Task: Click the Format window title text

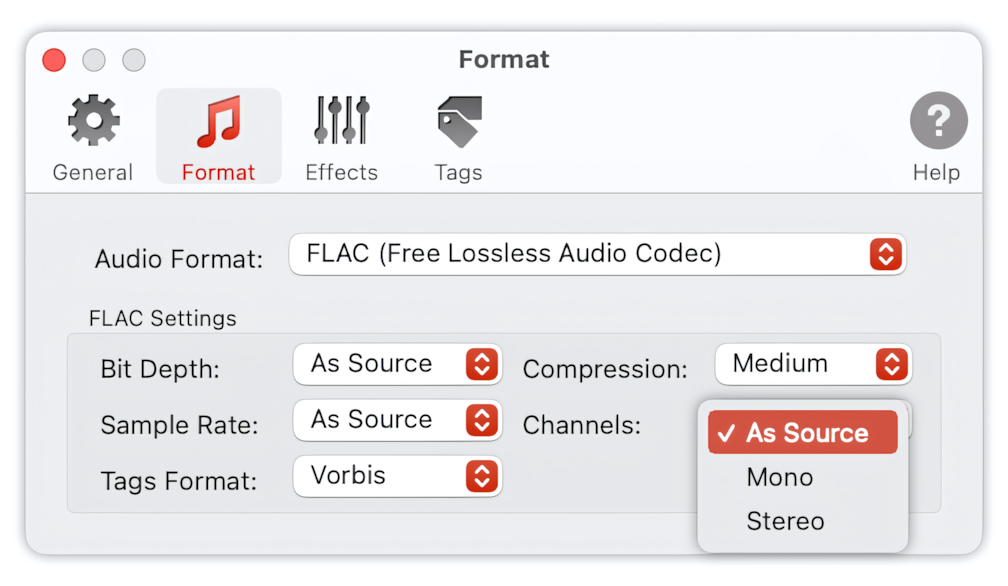Action: [x=504, y=60]
